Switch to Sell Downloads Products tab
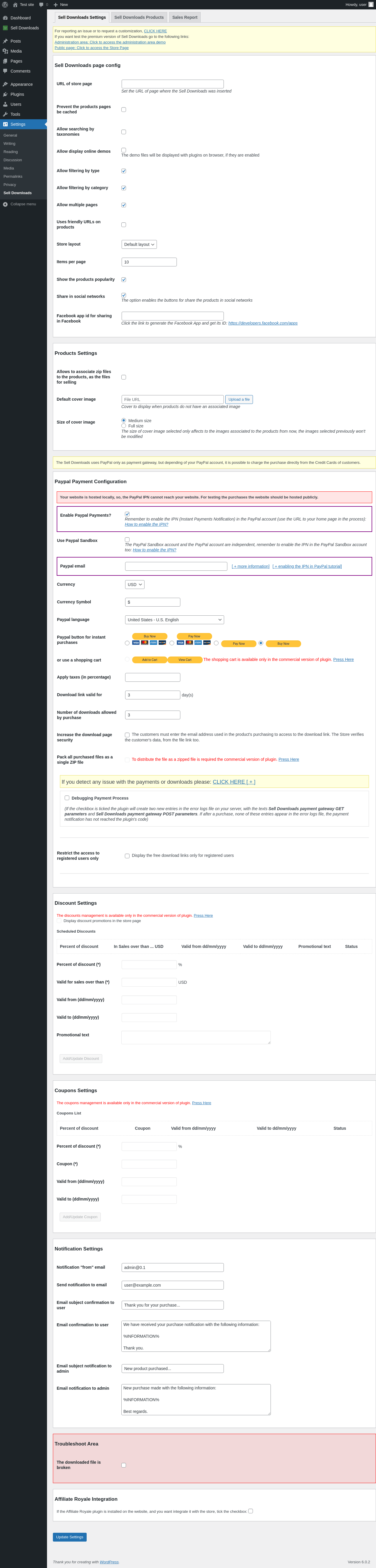Image resolution: width=376 pixels, height=1568 pixels. click(x=139, y=18)
